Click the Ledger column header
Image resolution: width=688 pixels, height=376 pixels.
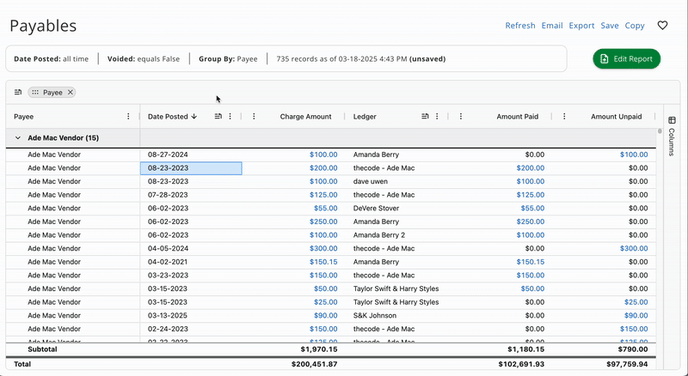point(365,116)
